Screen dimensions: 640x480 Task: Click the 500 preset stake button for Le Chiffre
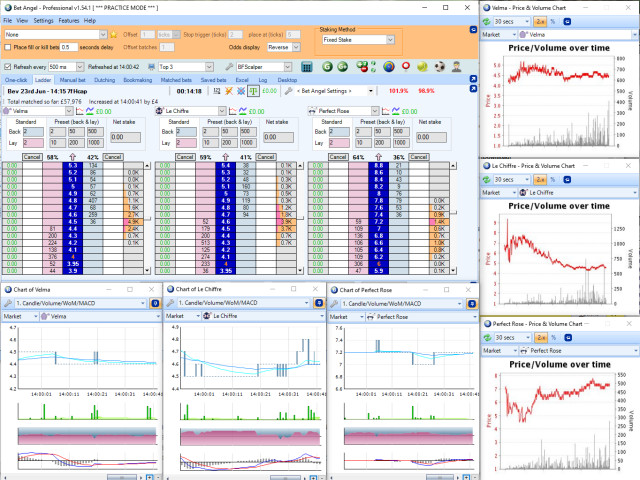tap(246, 131)
